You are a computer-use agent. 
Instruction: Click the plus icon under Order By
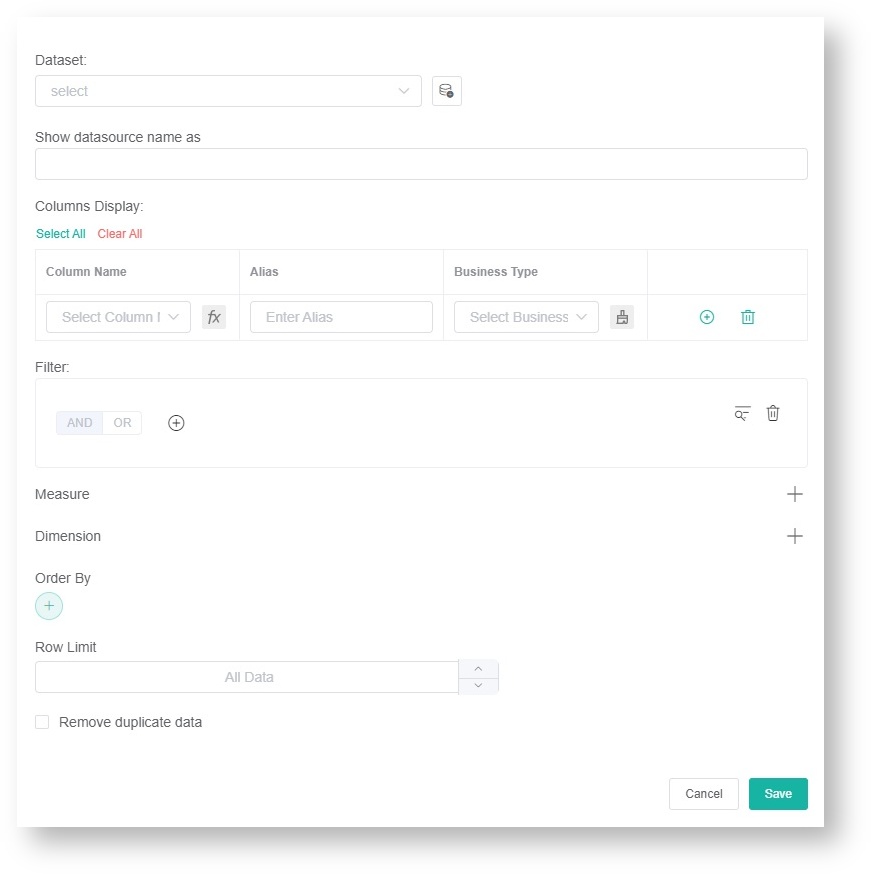(48, 606)
